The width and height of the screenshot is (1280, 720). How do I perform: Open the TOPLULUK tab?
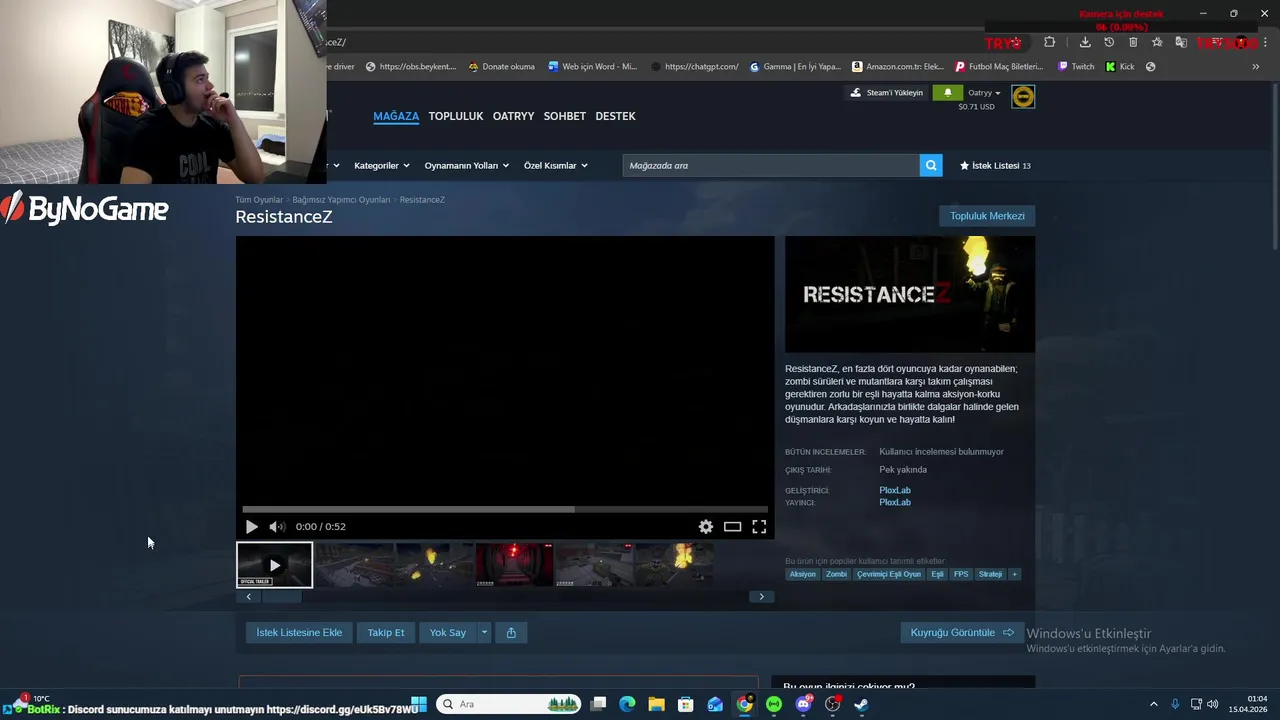pos(456,116)
